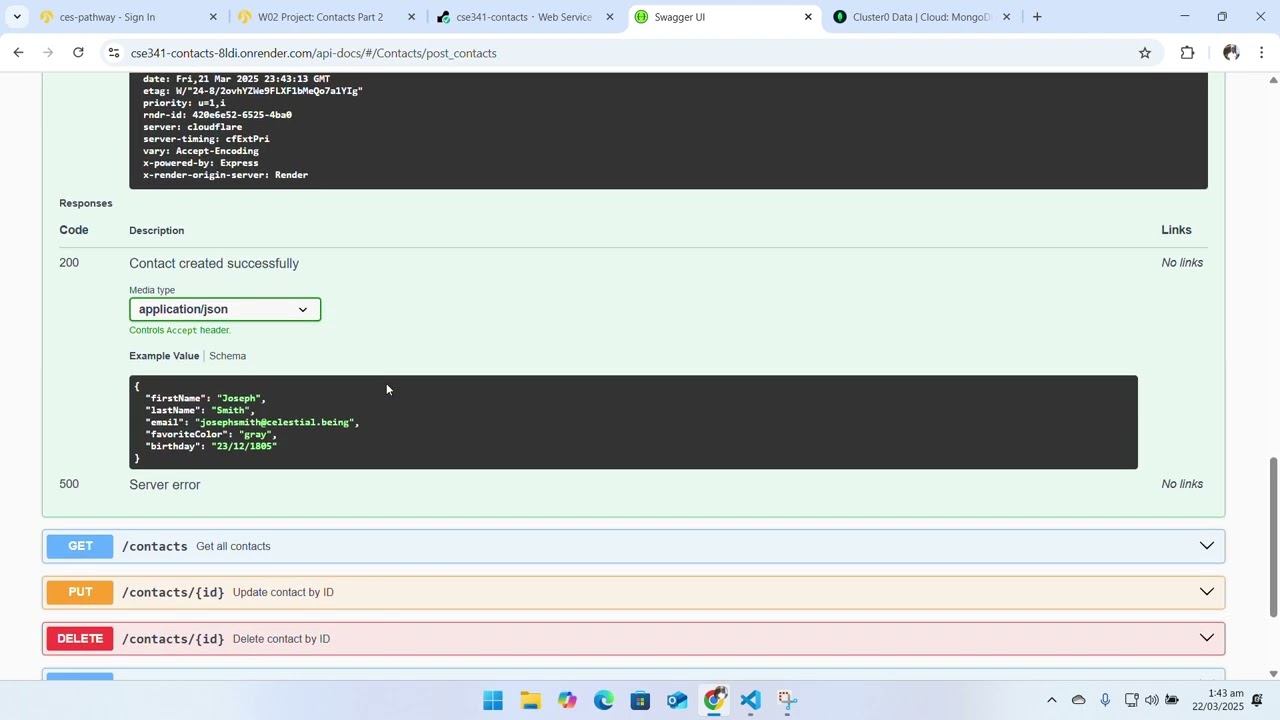This screenshot has width=1280, height=720.
Task: Click the /contacts/{id} path in PUT row
Action: (x=173, y=593)
